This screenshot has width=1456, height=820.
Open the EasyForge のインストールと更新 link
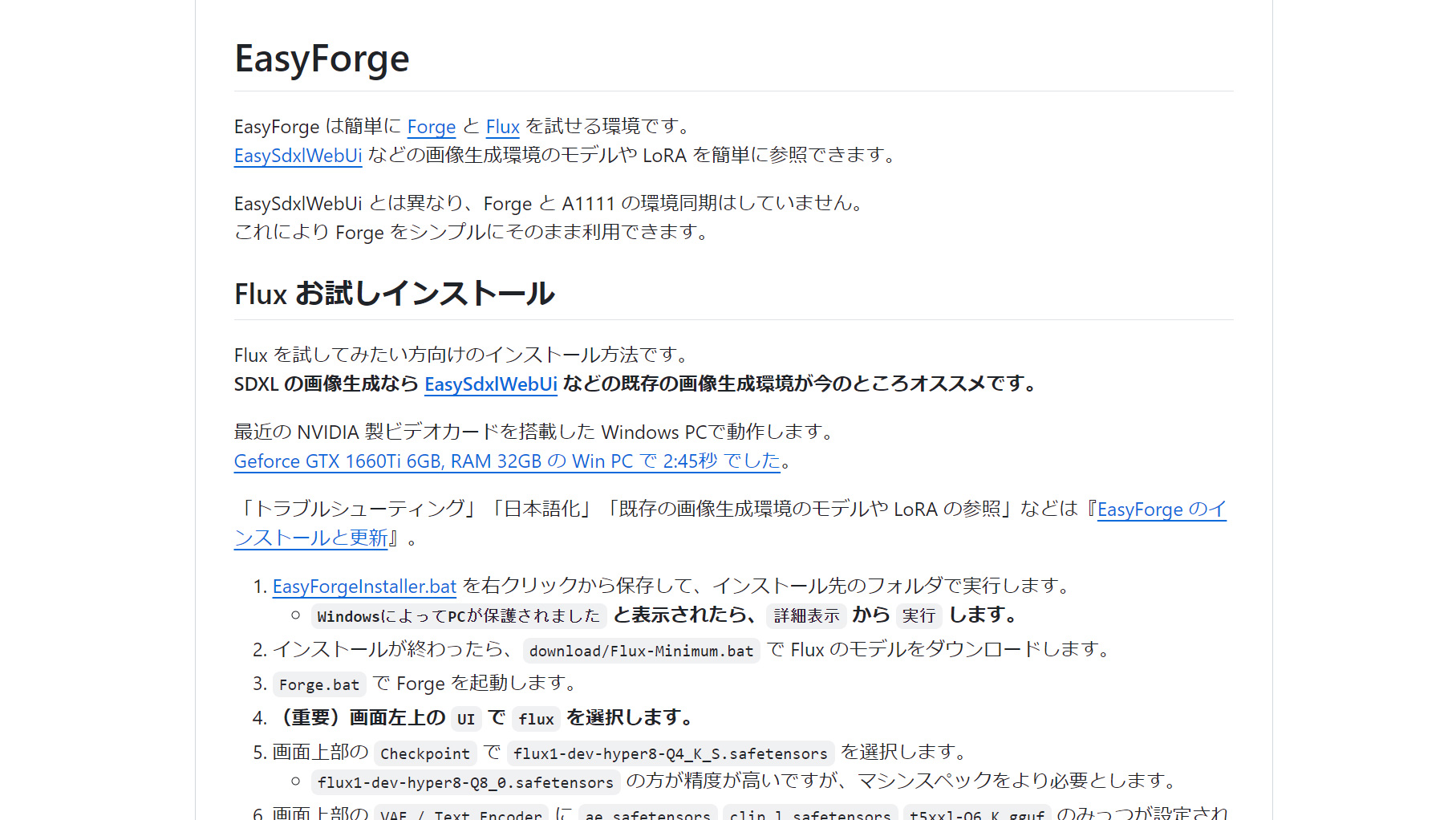coord(1161,509)
